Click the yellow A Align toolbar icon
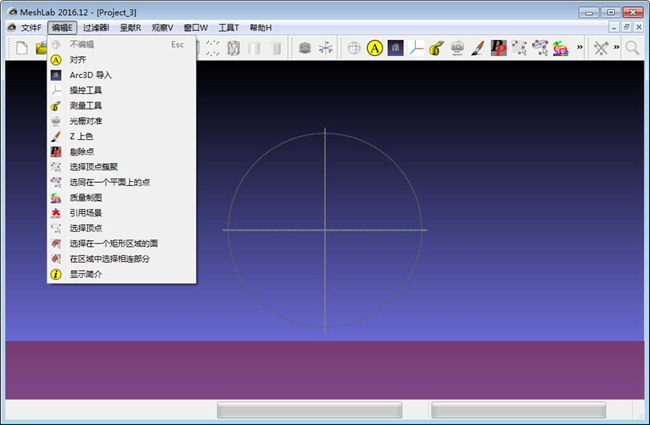 375,48
